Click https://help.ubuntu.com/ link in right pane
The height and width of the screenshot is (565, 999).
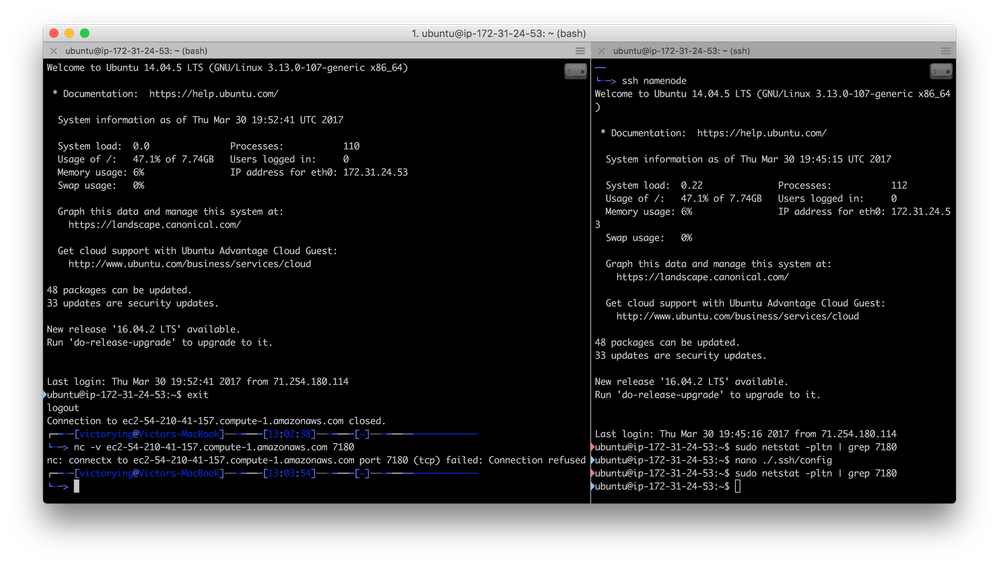[762, 133]
